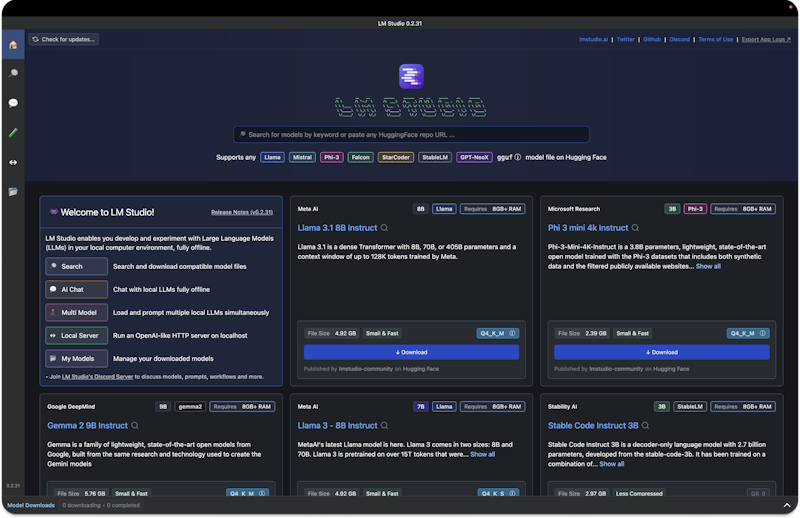
Task: Select the Mistral architecture tag
Action: [x=303, y=157]
